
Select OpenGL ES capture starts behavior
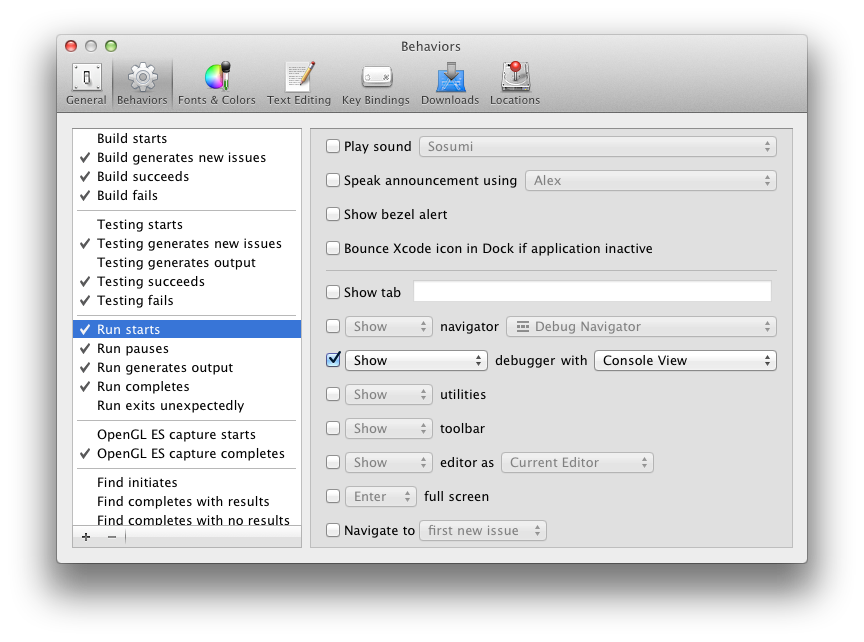click(187, 435)
